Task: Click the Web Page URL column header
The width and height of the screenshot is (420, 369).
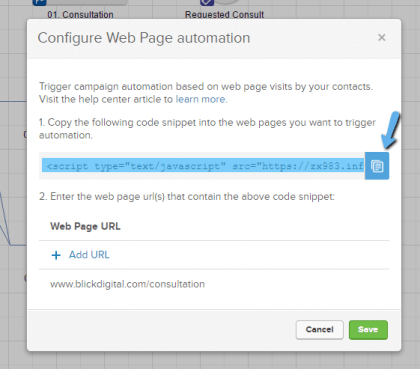Action: coord(85,226)
